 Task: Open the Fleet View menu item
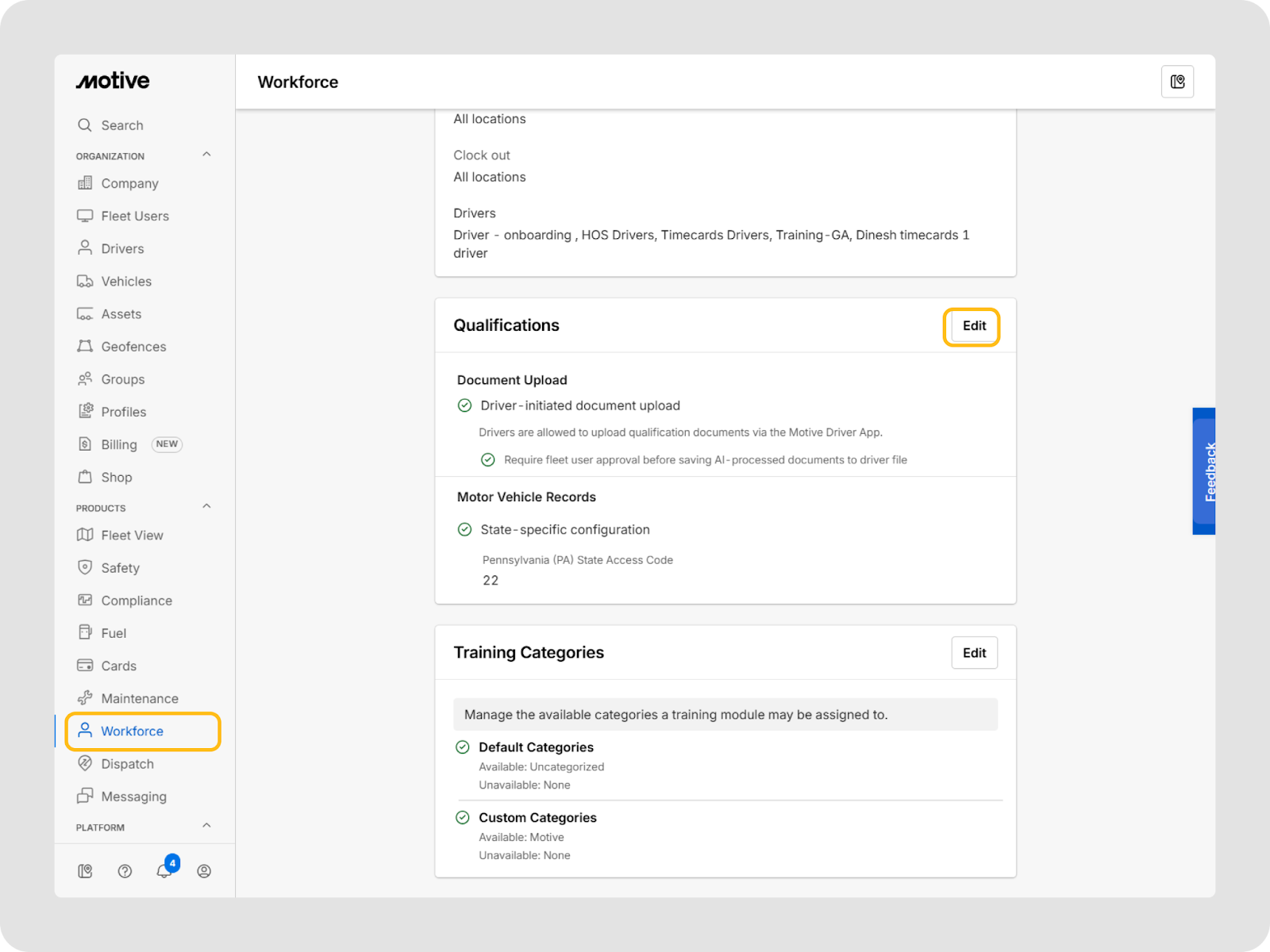pyautogui.click(x=132, y=535)
